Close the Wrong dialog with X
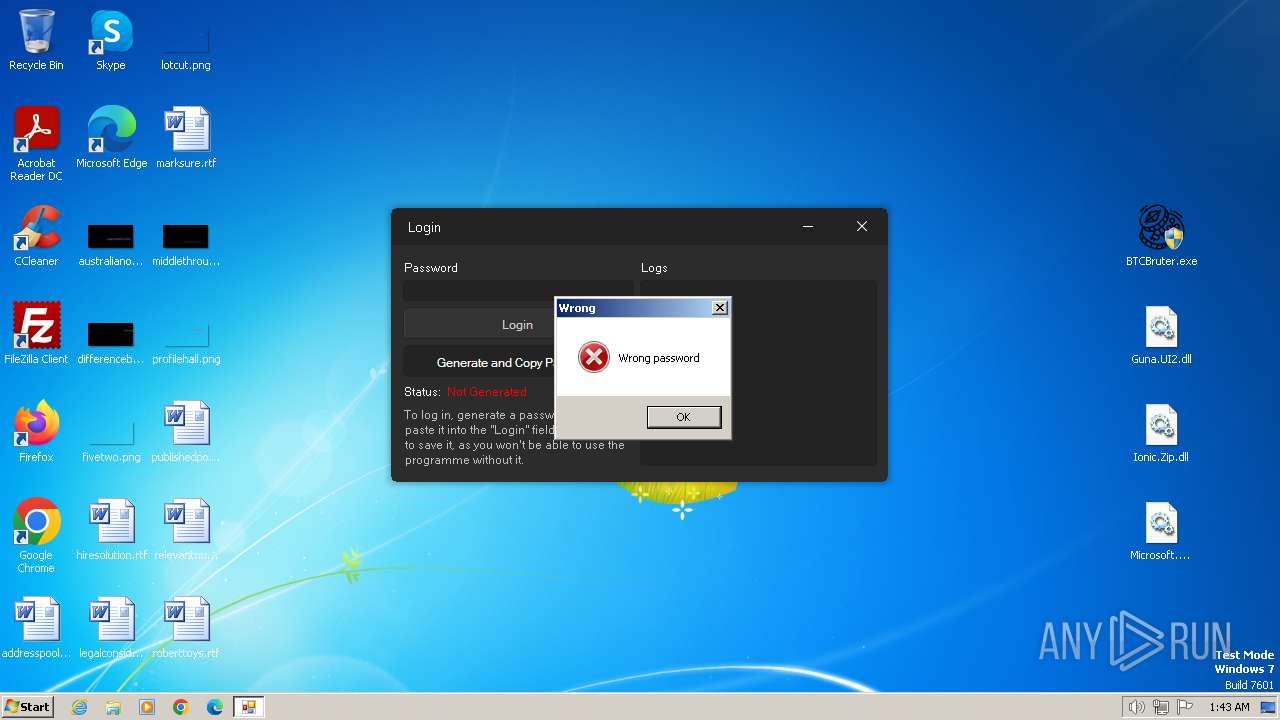Image resolution: width=1280 pixels, height=720 pixels. tap(719, 308)
